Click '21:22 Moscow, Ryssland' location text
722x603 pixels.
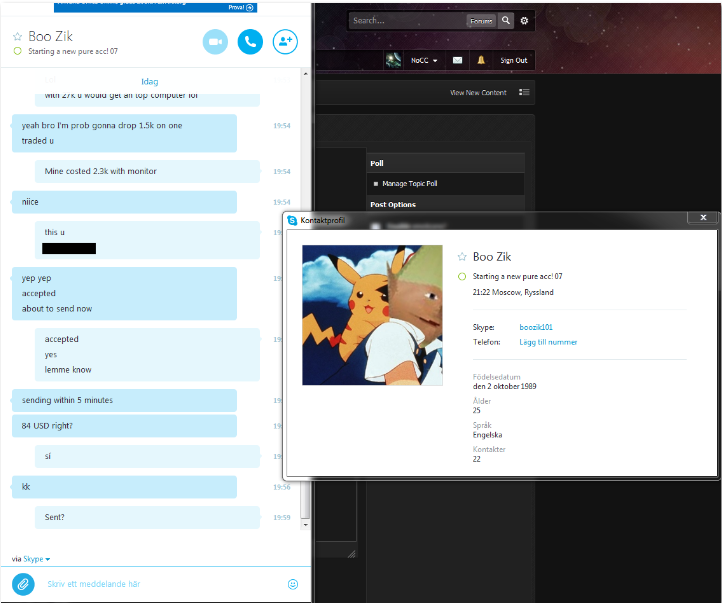tap(513, 292)
